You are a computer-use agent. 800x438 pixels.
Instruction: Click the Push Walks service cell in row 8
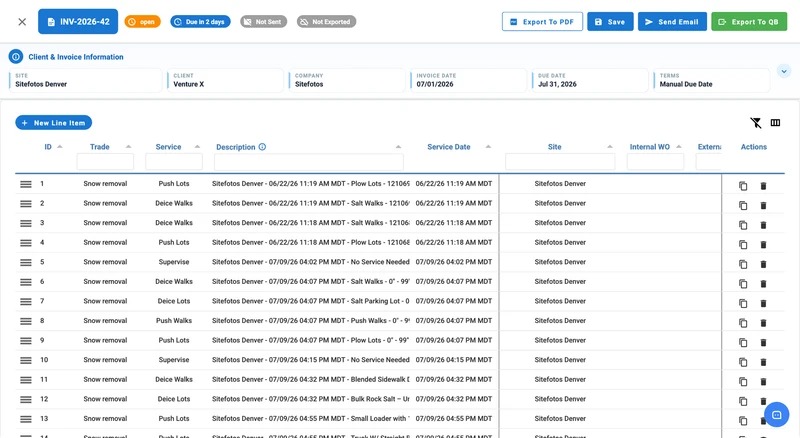tap(174, 321)
